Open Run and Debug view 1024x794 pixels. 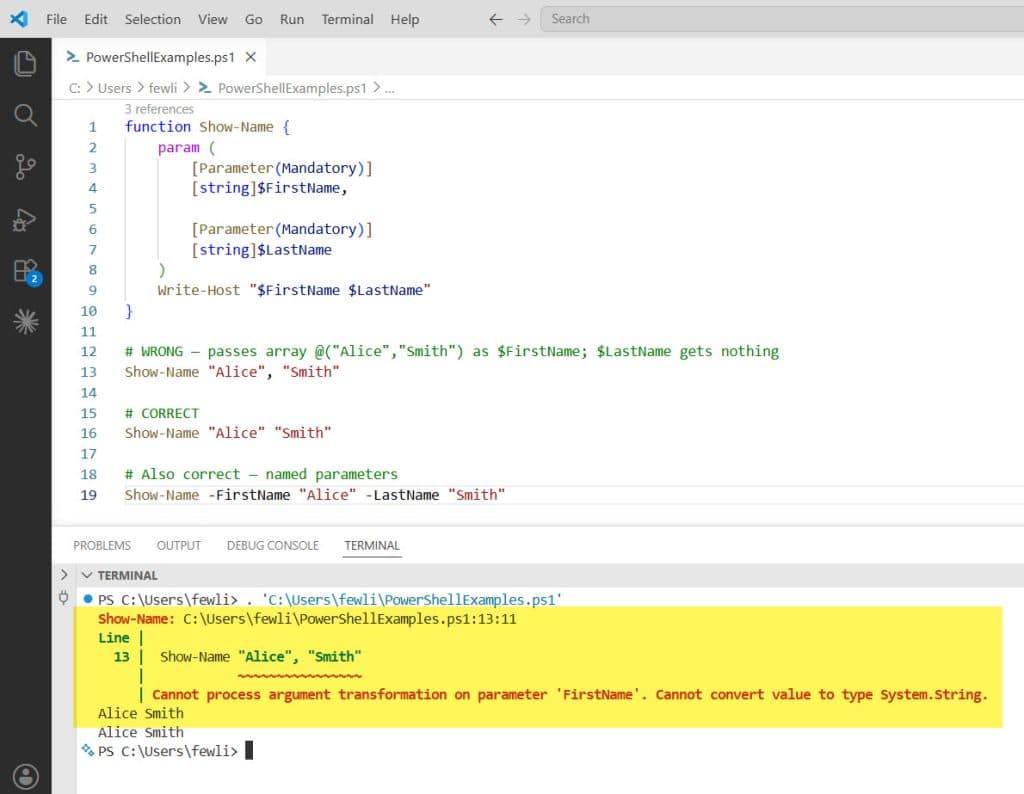coord(25,219)
